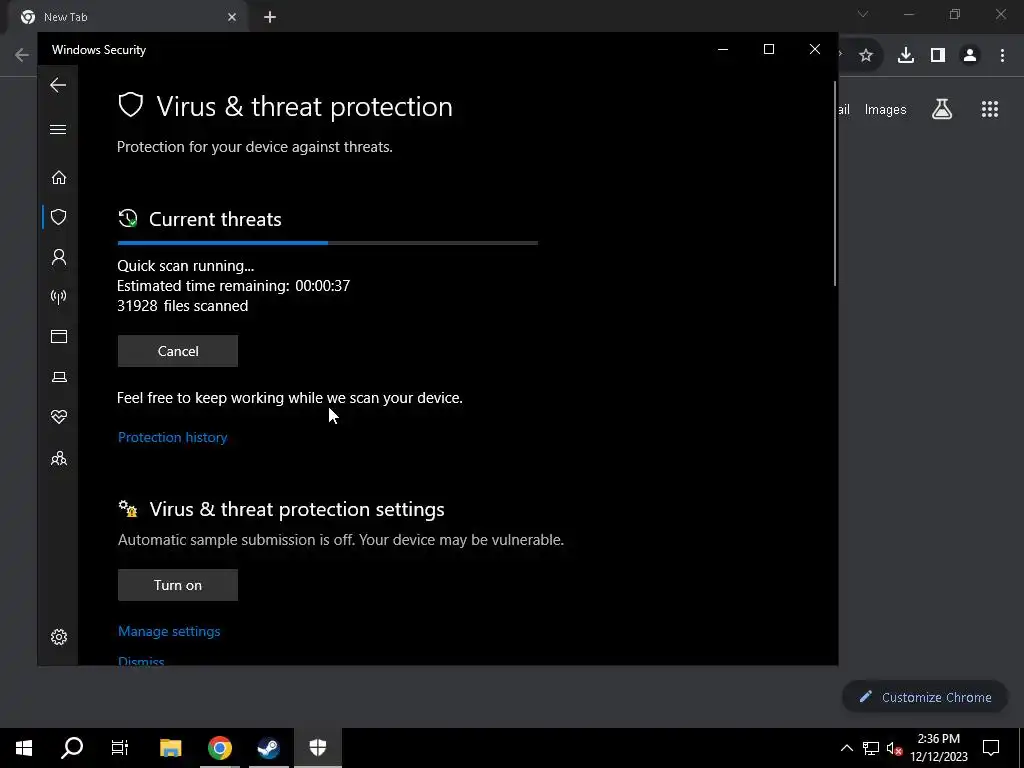The height and width of the screenshot is (768, 1024).
Task: Open the taskbar clock and date
Action: tap(939, 748)
